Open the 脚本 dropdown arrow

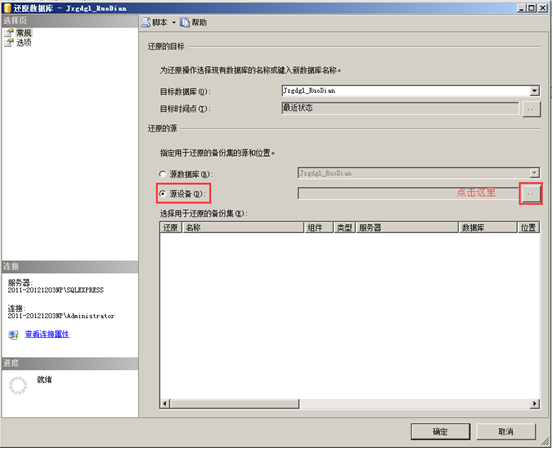pos(174,23)
